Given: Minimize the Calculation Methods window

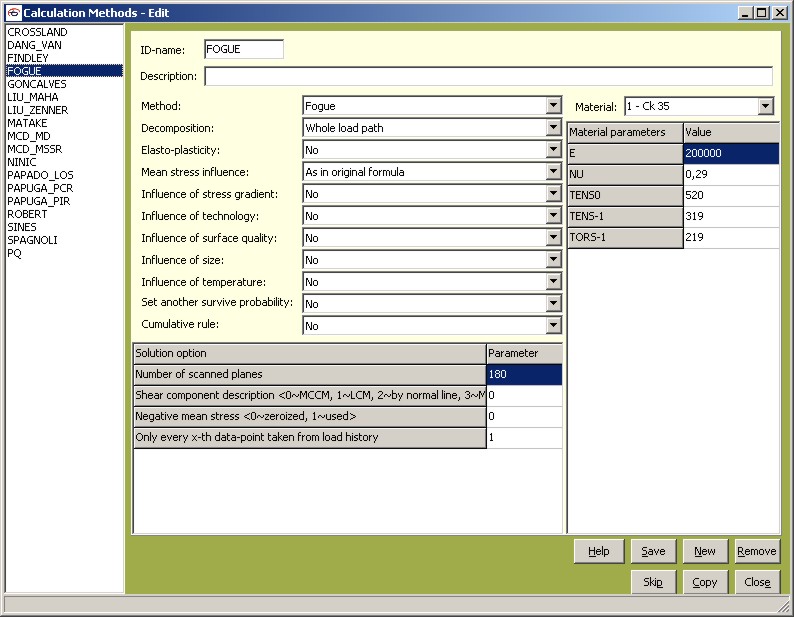Looking at the screenshot, I should 744,13.
